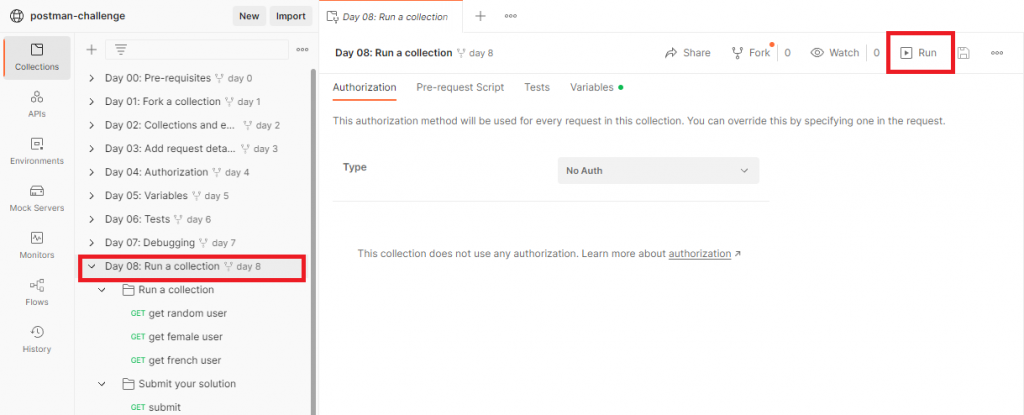Viewport: 1024px width, 415px height.
Task: Open the History sidebar section
Action: point(37,340)
